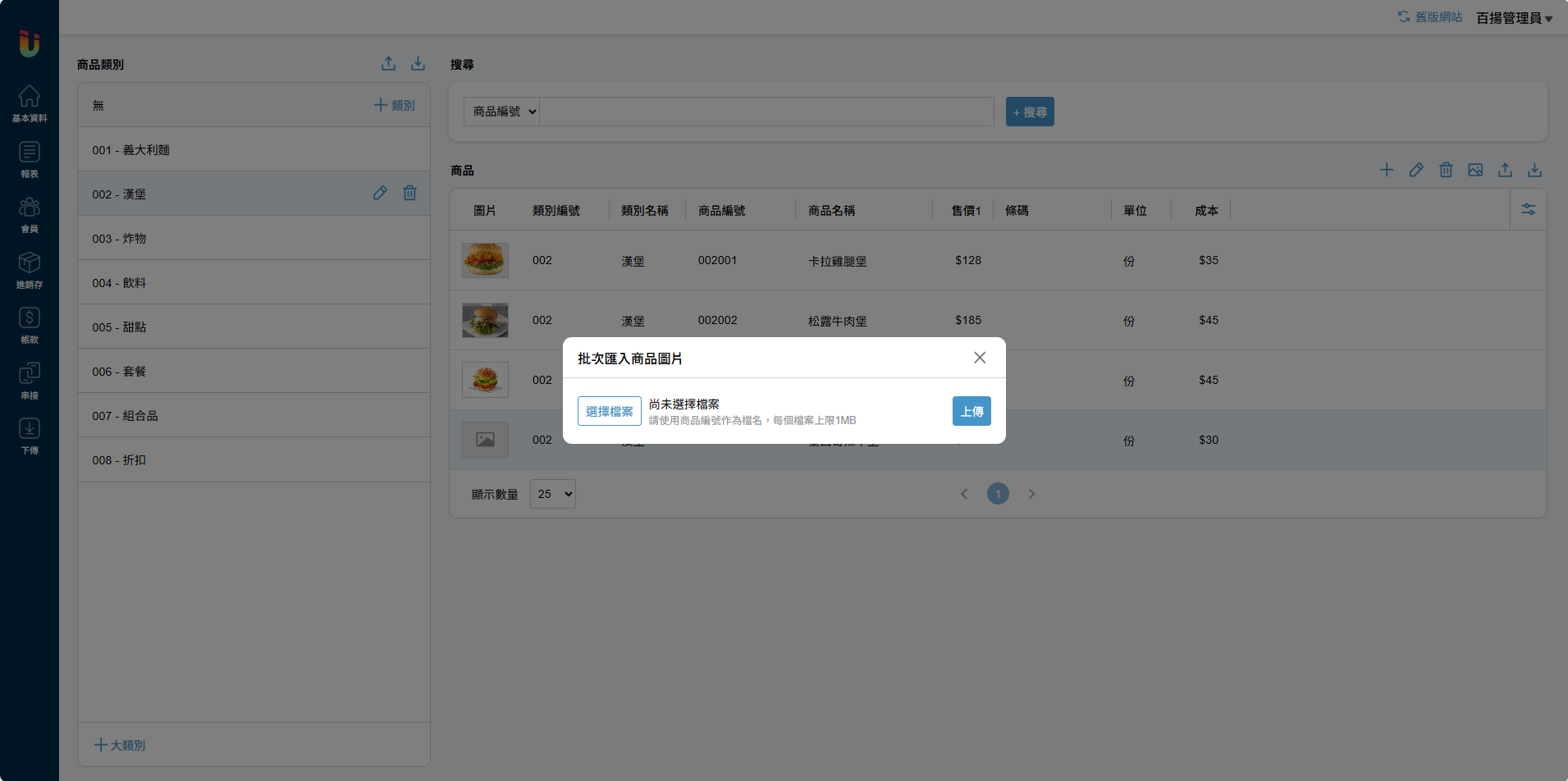
Task: Open the 進銷存 inventory sidebar icon
Action: pos(30,270)
